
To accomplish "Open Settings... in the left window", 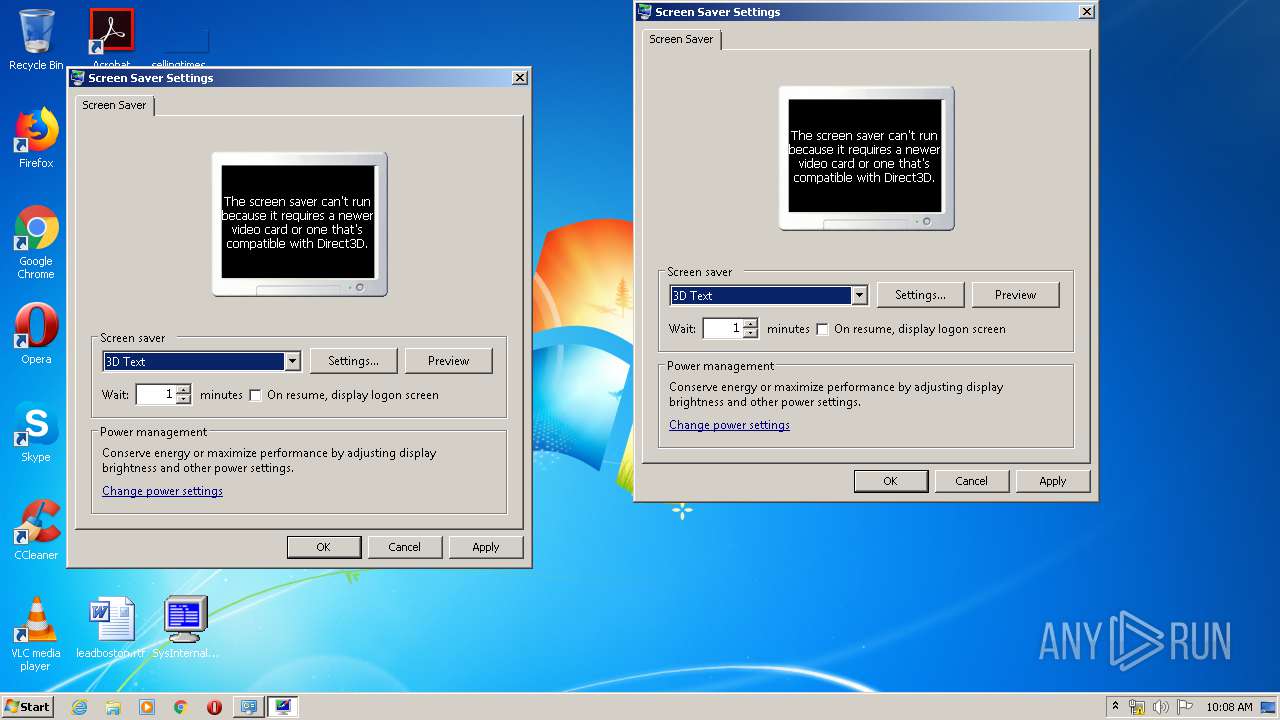I will point(353,361).
